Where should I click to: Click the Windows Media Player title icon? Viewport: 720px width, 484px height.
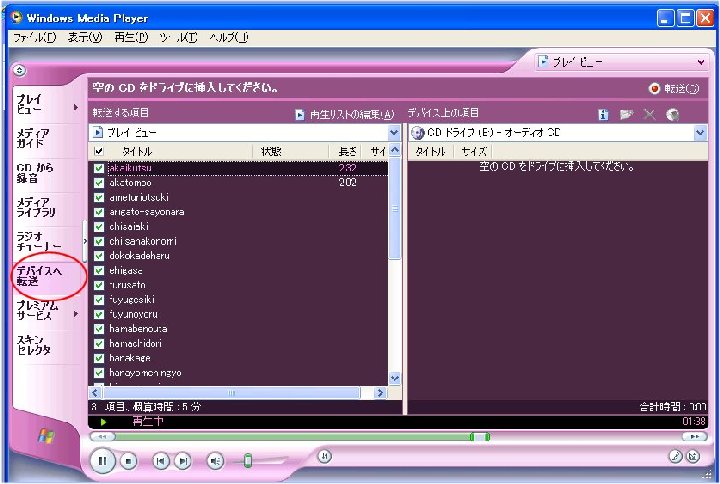17,17
